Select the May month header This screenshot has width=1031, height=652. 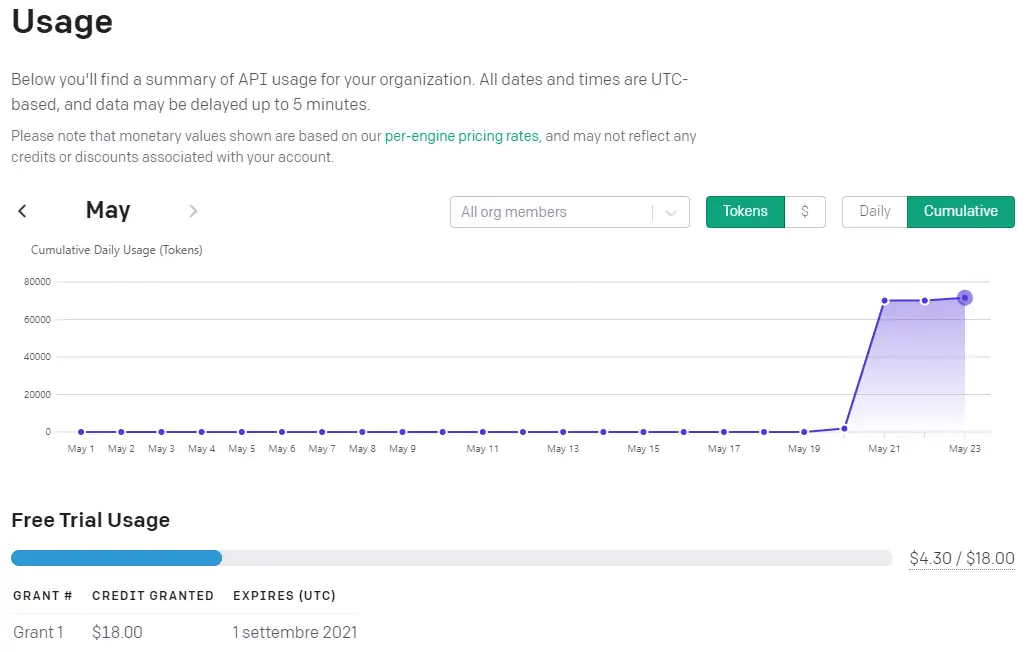point(107,210)
